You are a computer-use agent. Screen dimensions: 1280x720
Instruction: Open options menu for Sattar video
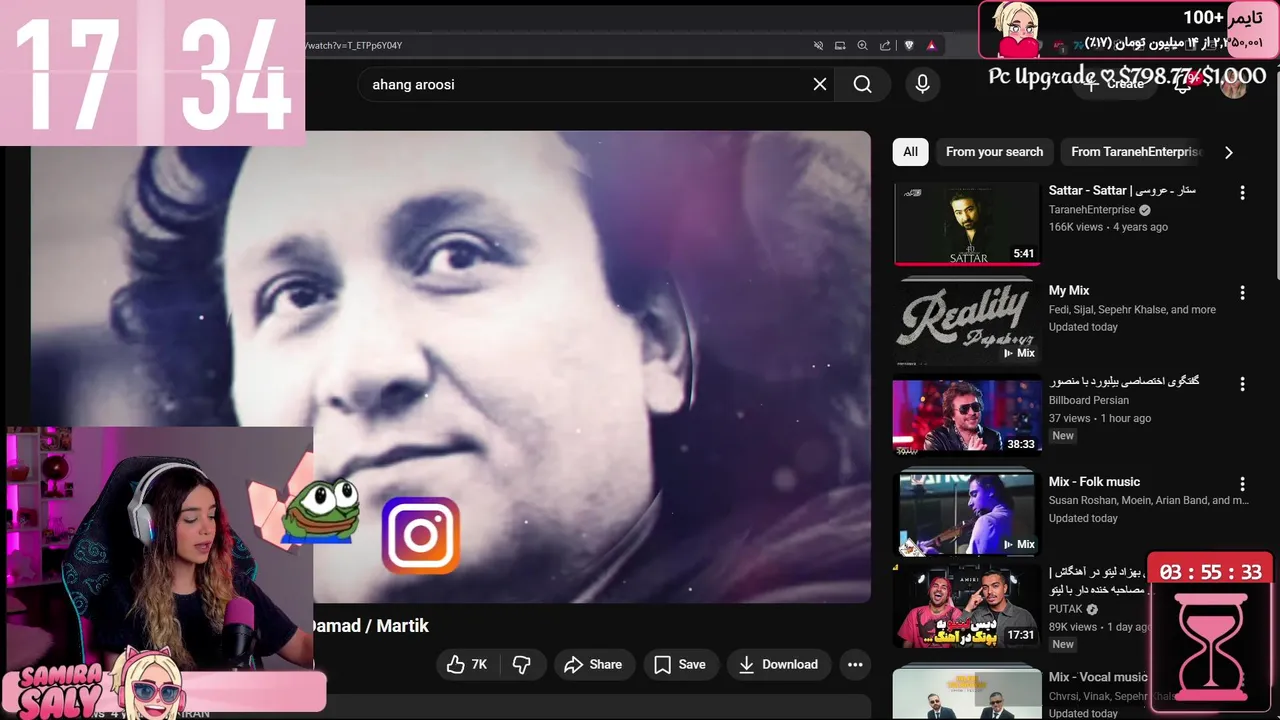pos(1242,192)
